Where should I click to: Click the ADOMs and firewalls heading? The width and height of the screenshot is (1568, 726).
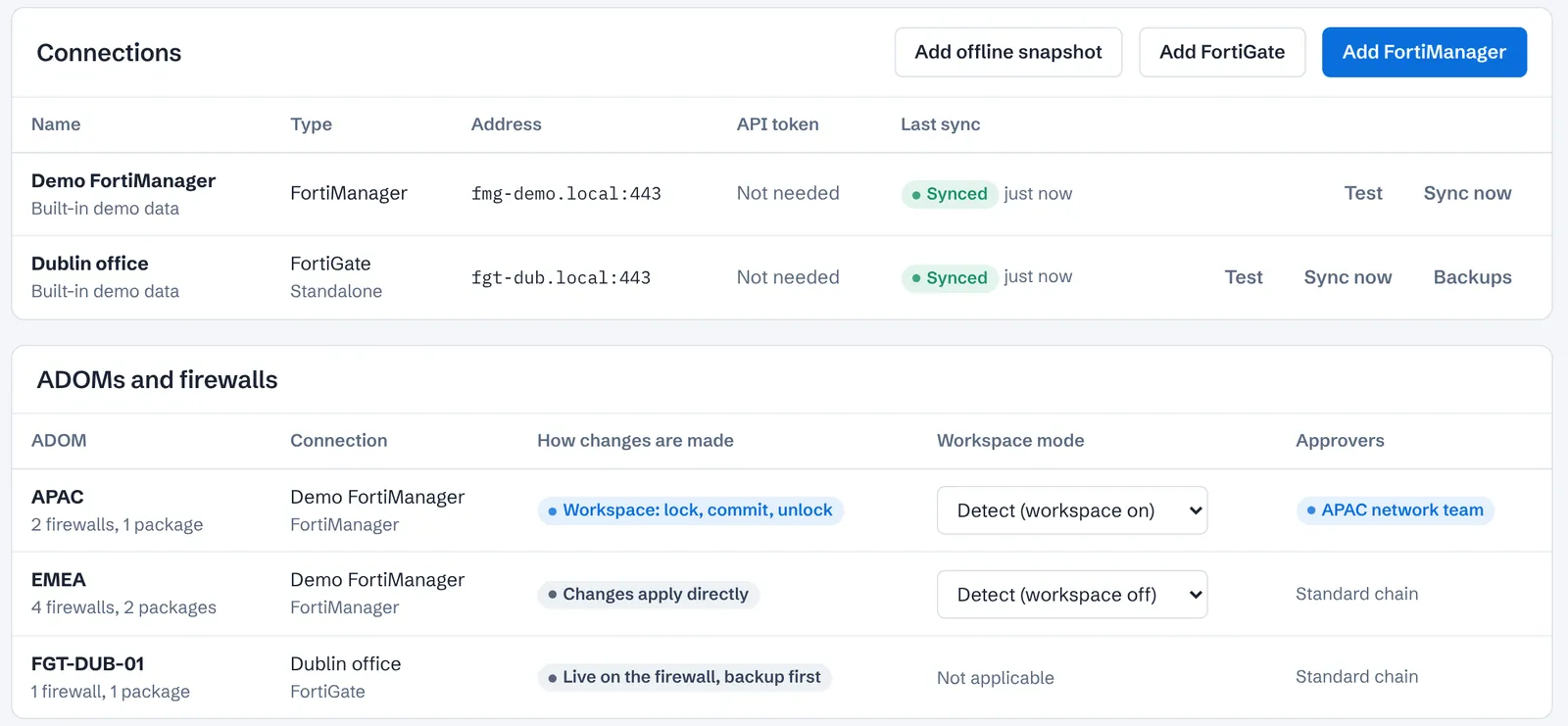[x=158, y=380]
